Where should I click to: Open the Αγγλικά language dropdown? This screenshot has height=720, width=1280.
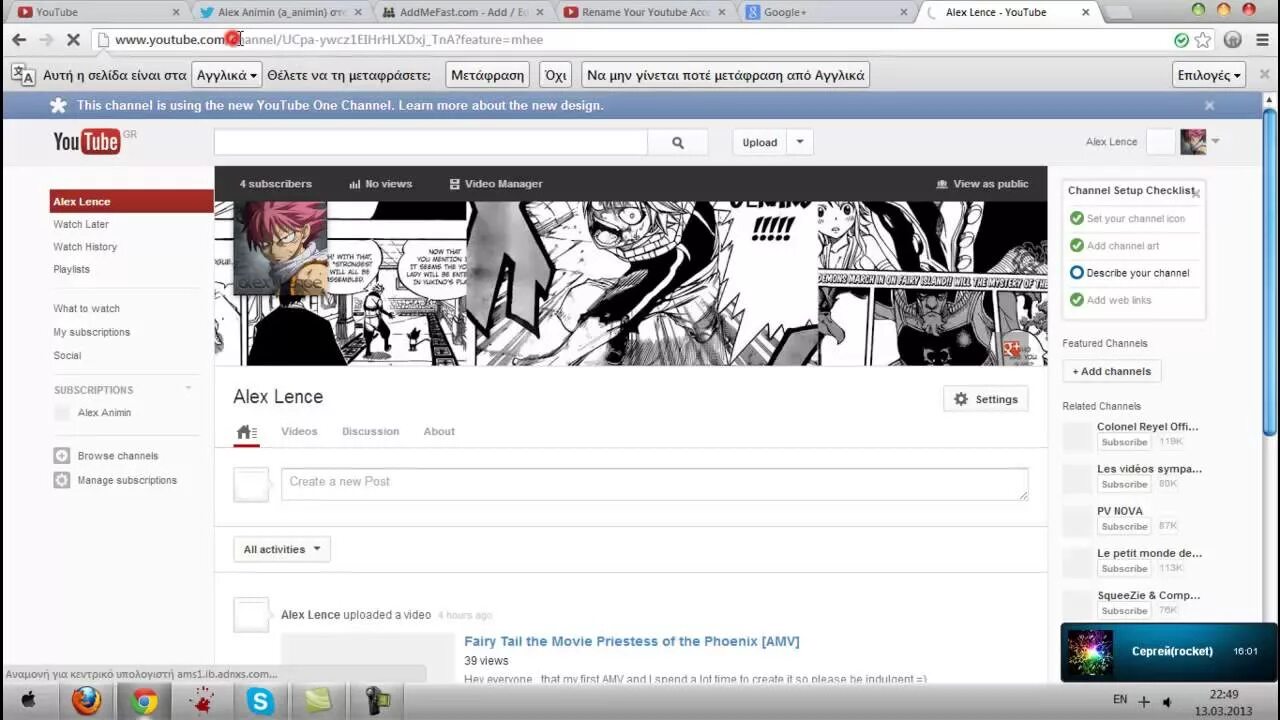click(228, 75)
